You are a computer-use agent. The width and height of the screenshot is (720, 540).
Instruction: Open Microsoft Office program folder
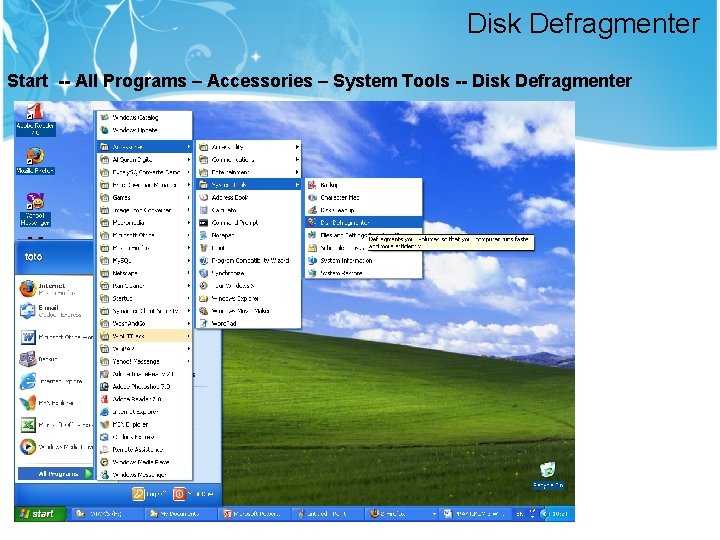[145, 235]
